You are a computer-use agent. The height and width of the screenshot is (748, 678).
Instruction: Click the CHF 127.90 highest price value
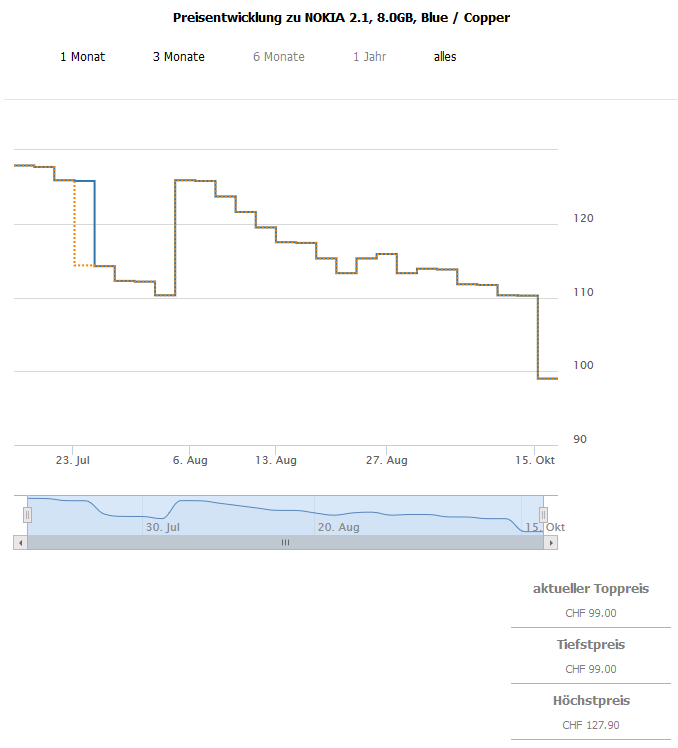pyautogui.click(x=591, y=726)
